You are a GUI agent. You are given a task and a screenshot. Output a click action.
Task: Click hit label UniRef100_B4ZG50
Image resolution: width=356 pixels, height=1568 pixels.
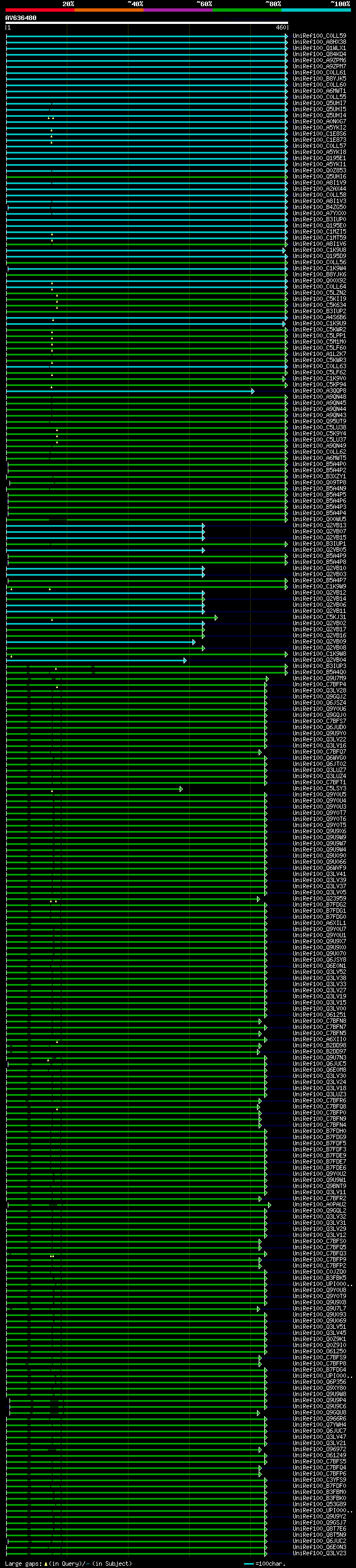(319, 207)
